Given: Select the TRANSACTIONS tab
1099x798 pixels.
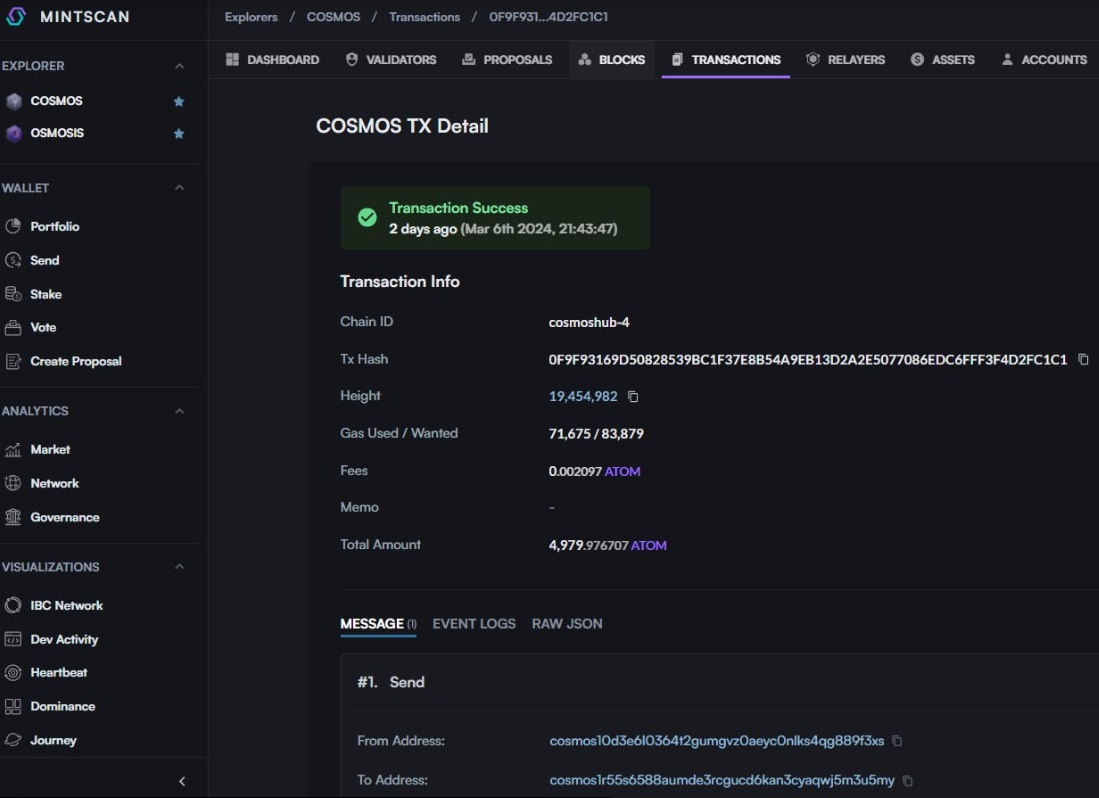Looking at the screenshot, I should 725,60.
